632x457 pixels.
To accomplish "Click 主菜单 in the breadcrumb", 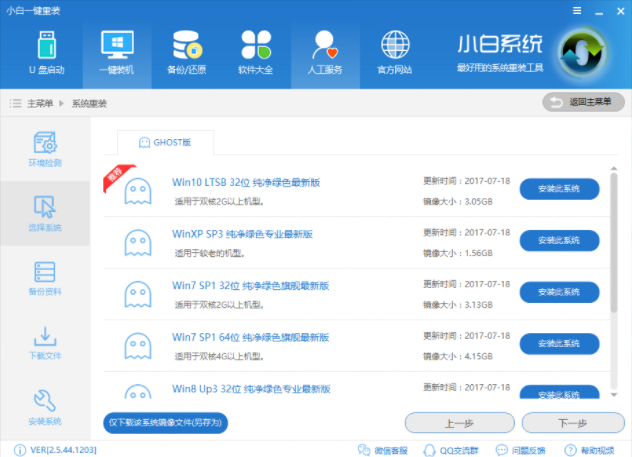I will pos(40,104).
